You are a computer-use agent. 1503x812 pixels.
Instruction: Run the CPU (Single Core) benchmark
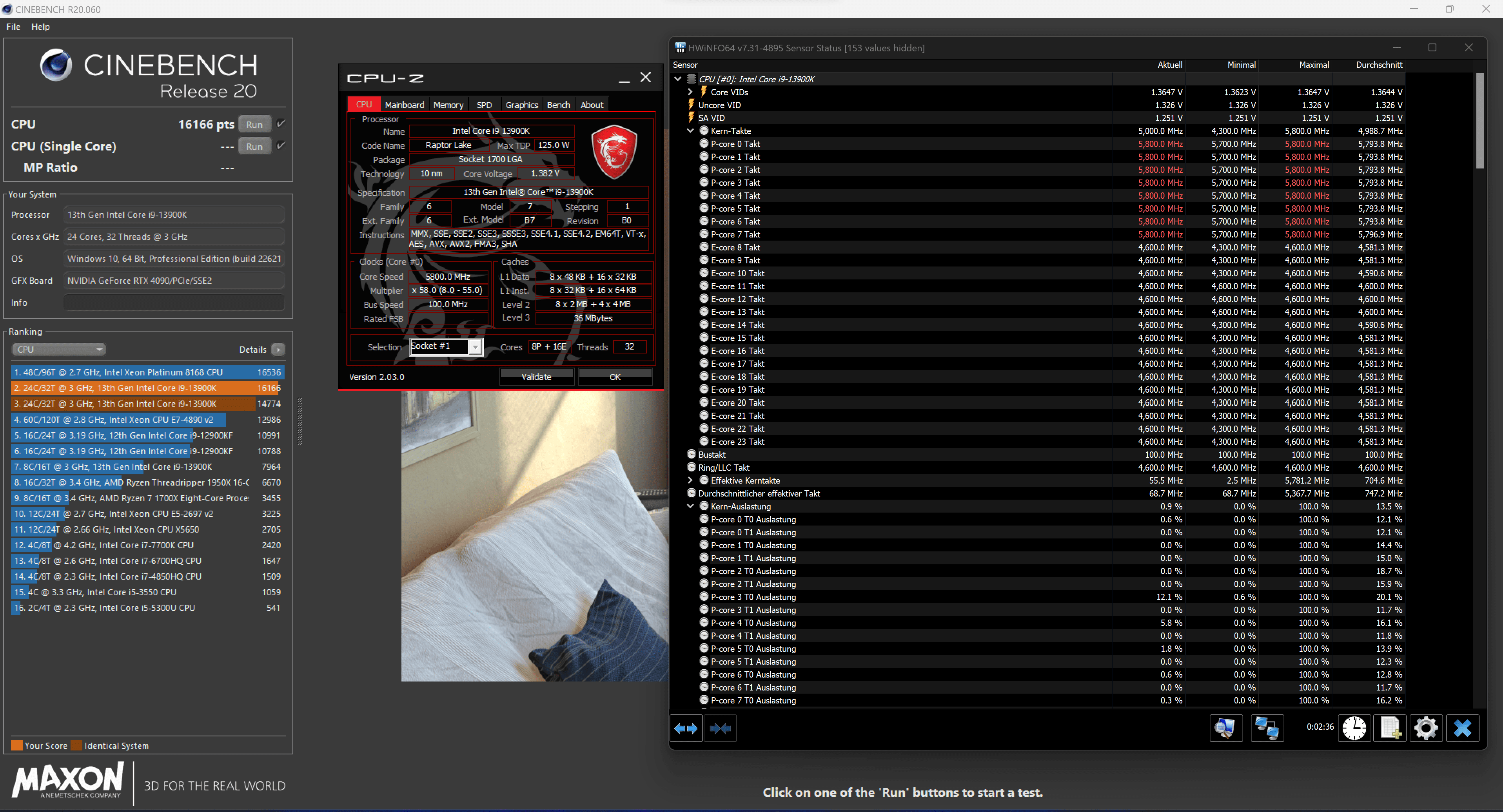click(x=254, y=147)
